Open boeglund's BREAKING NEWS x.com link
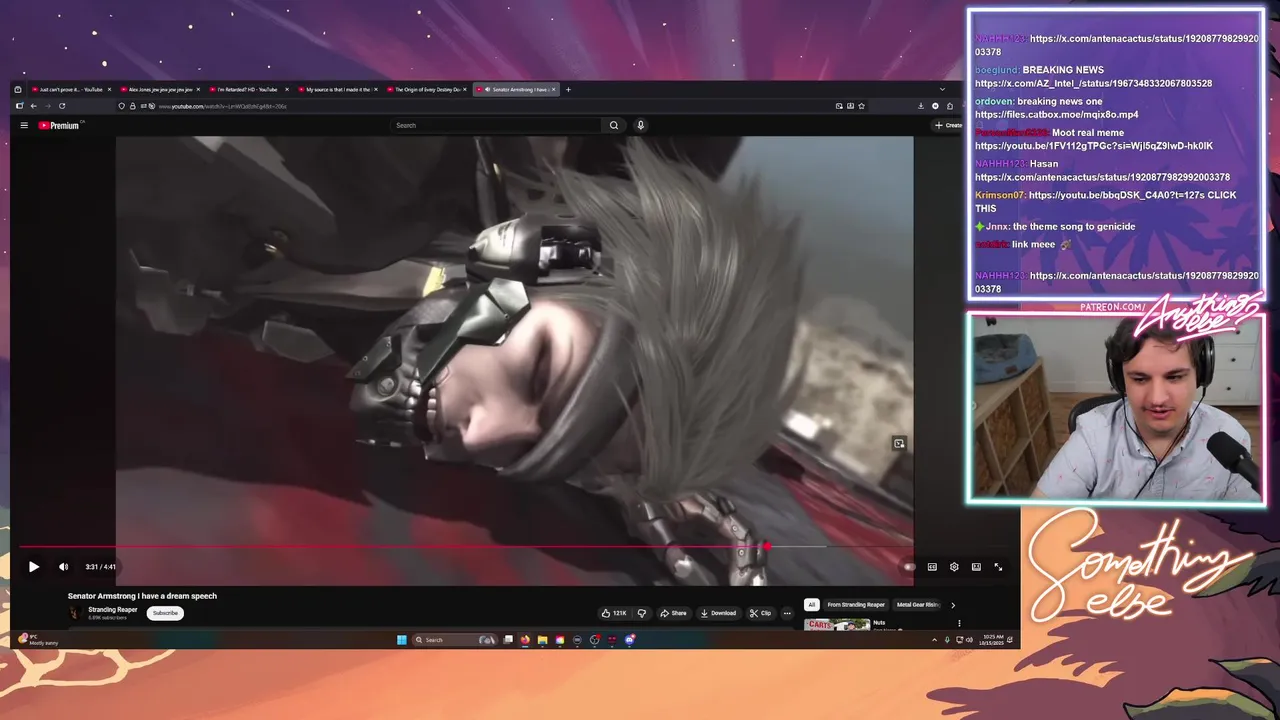The width and height of the screenshot is (1280, 720). pyautogui.click(x=1093, y=83)
